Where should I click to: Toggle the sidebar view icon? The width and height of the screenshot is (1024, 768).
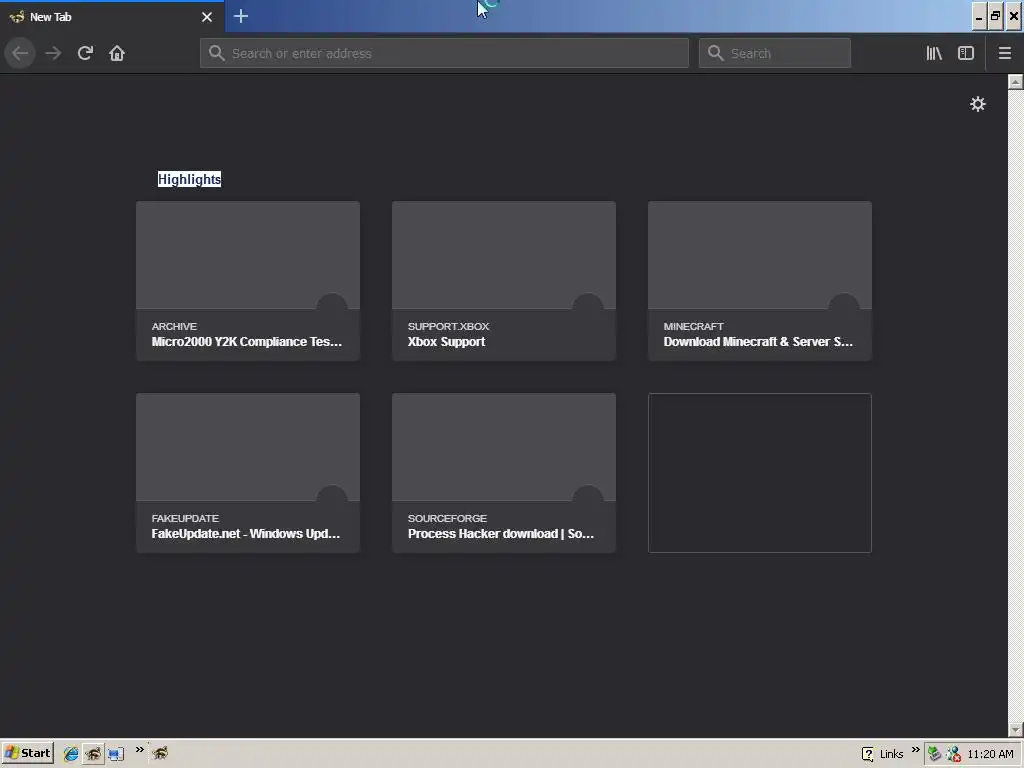966,53
